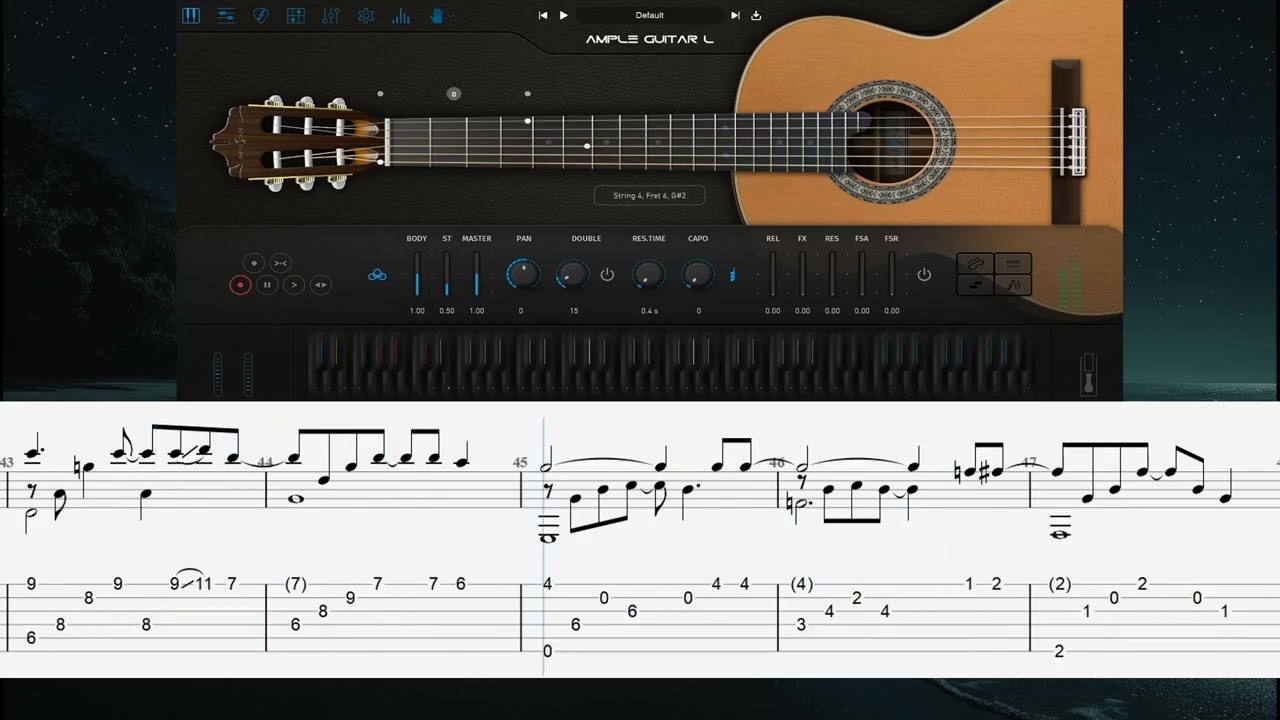Viewport: 1280px width, 720px height.
Task: Adjust the FX slider
Action: click(802, 273)
